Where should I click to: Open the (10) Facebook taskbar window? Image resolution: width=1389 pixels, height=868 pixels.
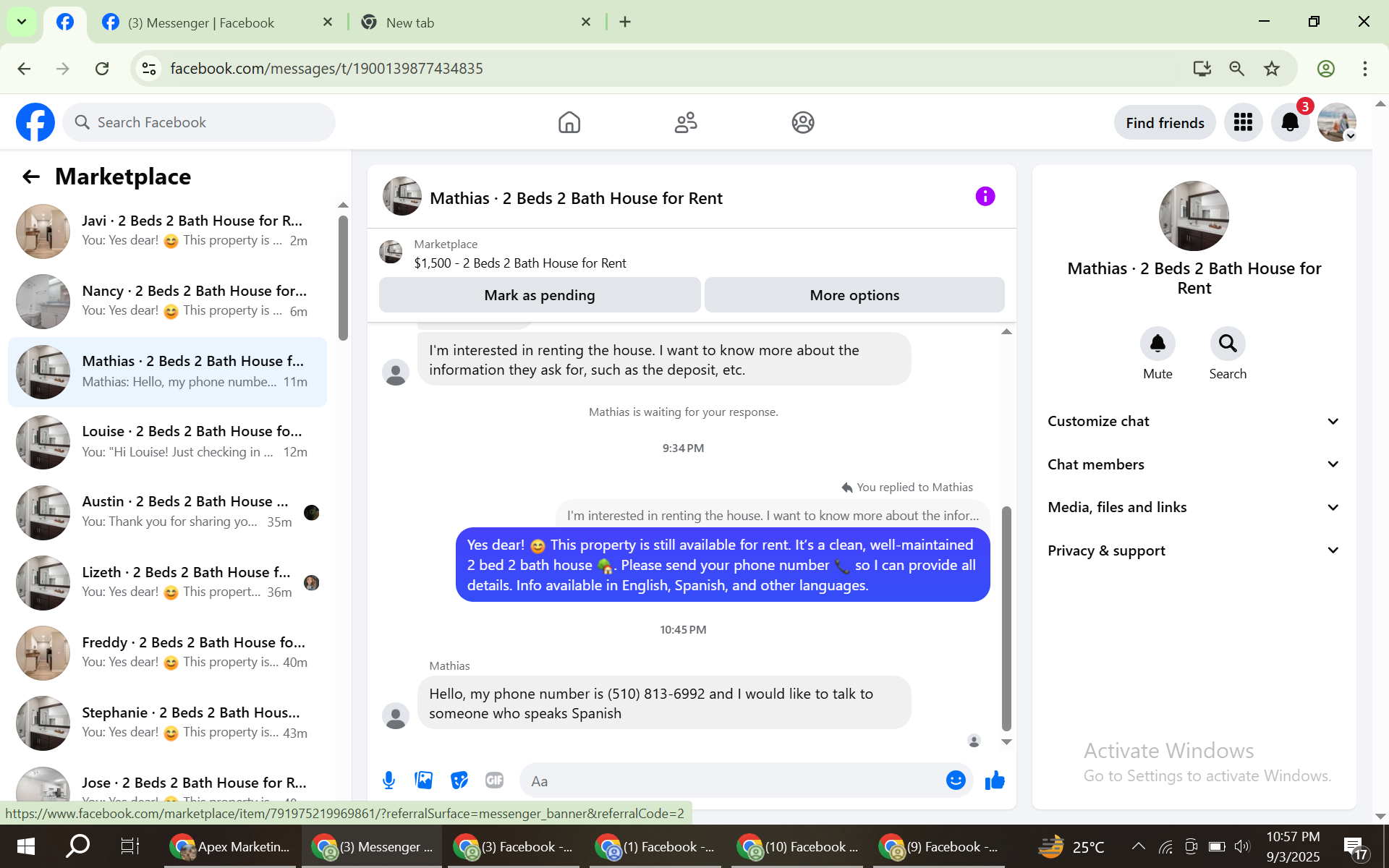(x=799, y=846)
